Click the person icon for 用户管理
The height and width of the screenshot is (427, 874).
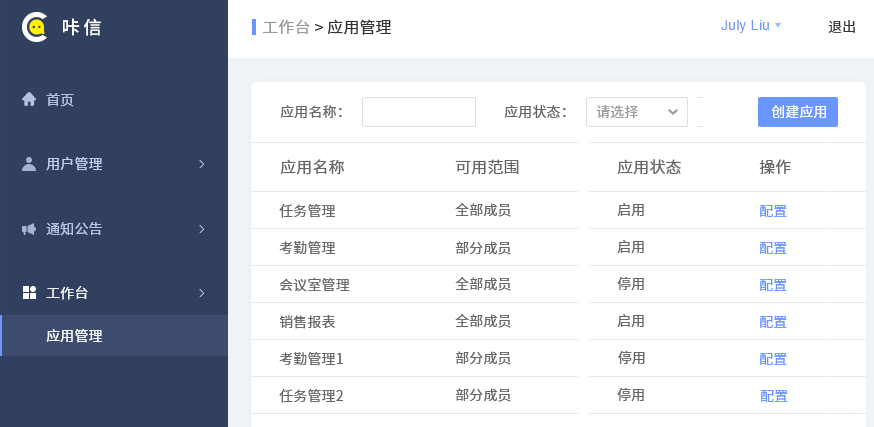click(x=29, y=164)
